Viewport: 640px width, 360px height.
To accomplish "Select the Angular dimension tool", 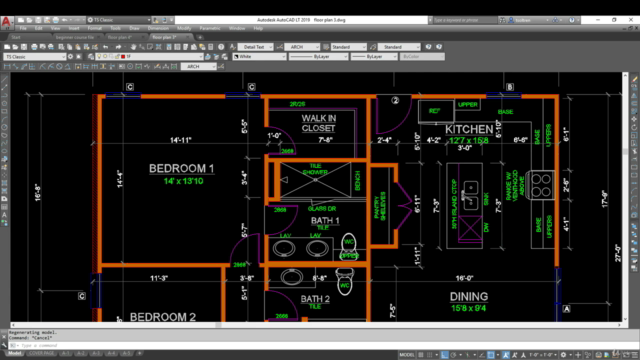I will [68, 67].
